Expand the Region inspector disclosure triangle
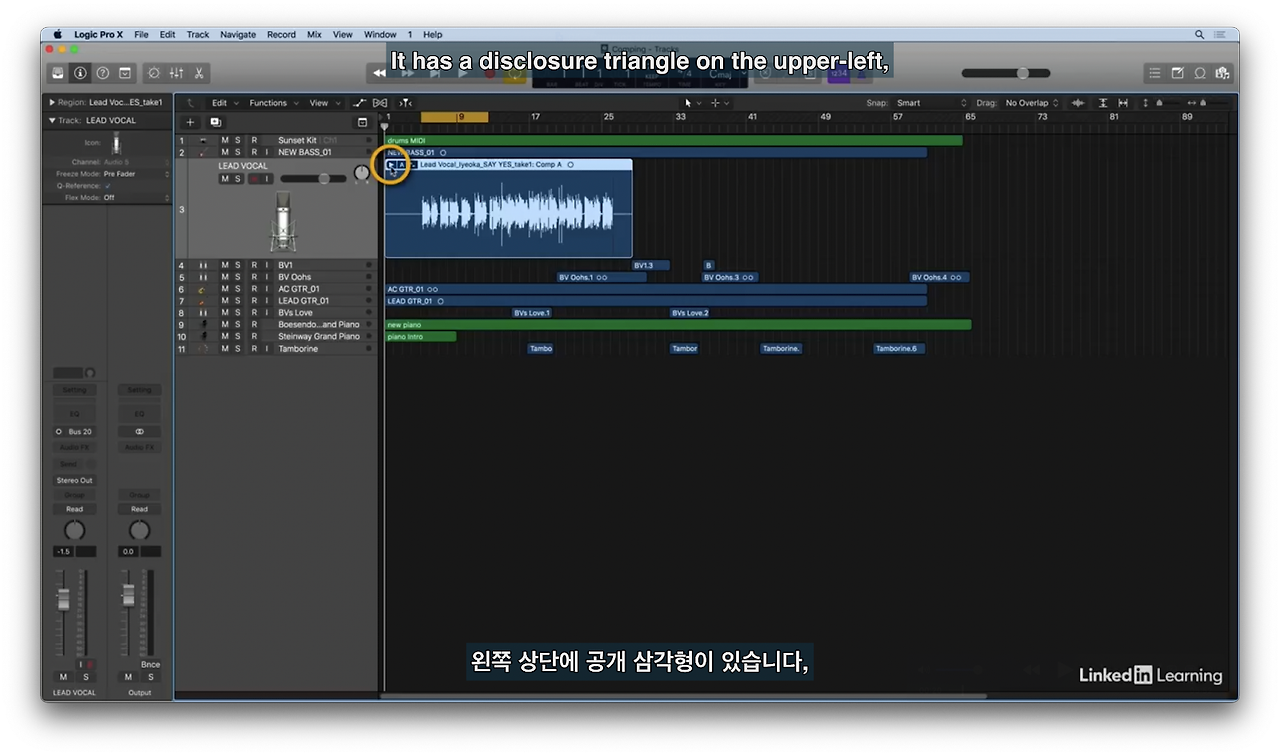Image resolution: width=1280 pixels, height=756 pixels. coord(52,102)
